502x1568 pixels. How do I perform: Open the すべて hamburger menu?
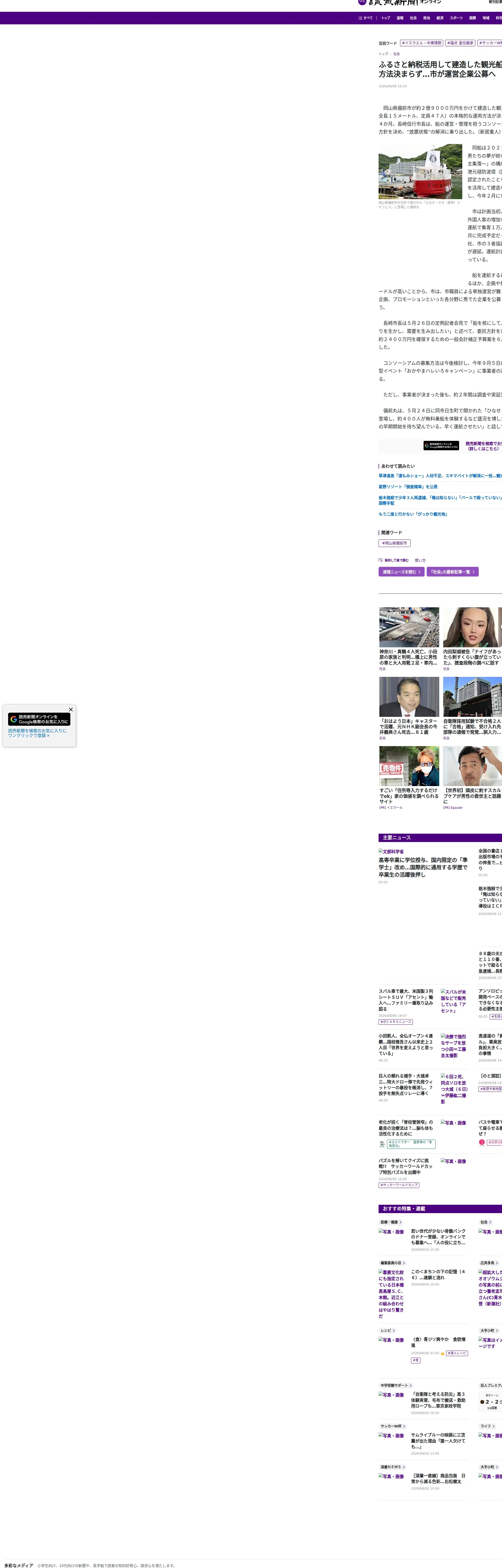[366, 18]
